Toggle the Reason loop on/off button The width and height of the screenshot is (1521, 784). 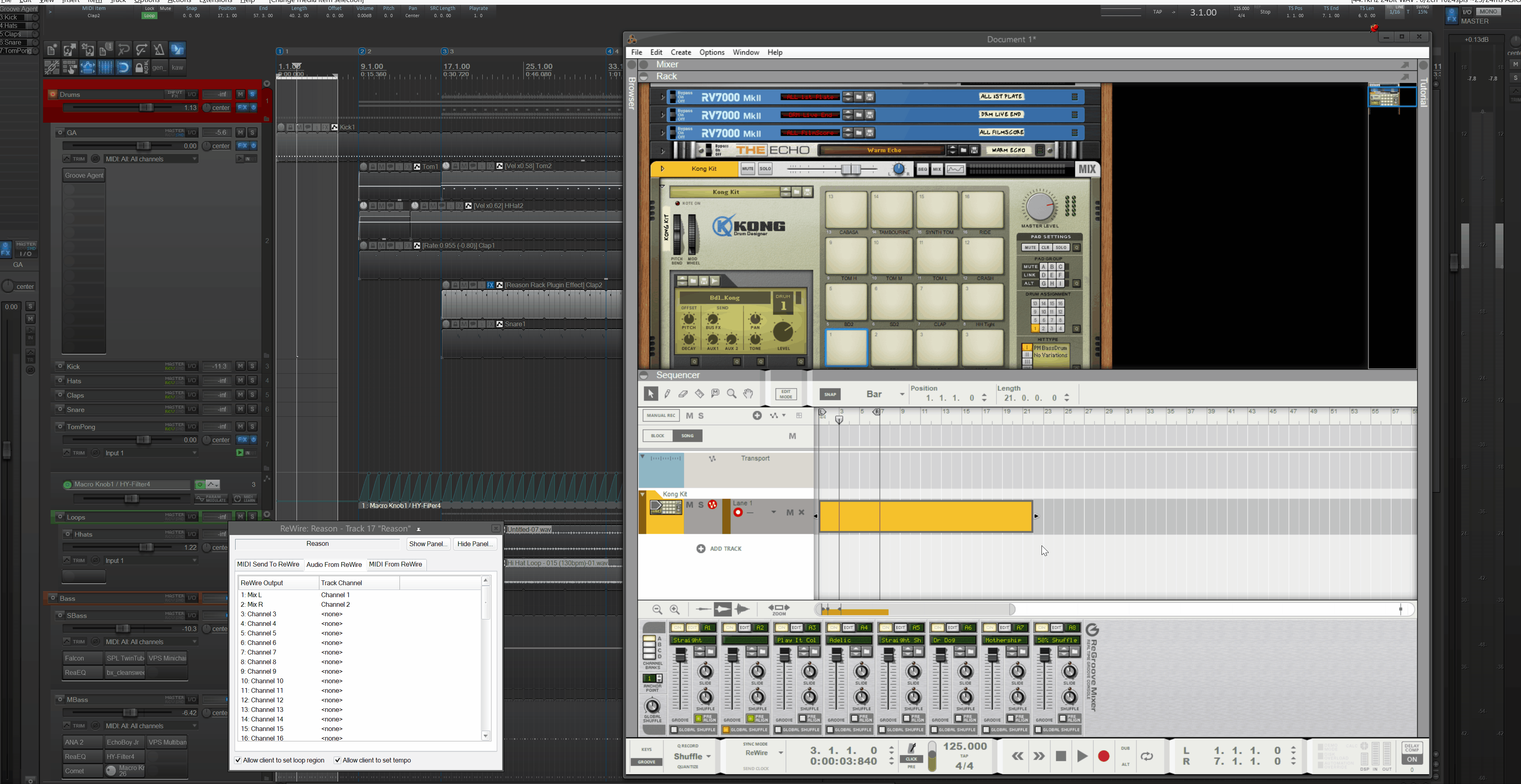pos(1147,756)
